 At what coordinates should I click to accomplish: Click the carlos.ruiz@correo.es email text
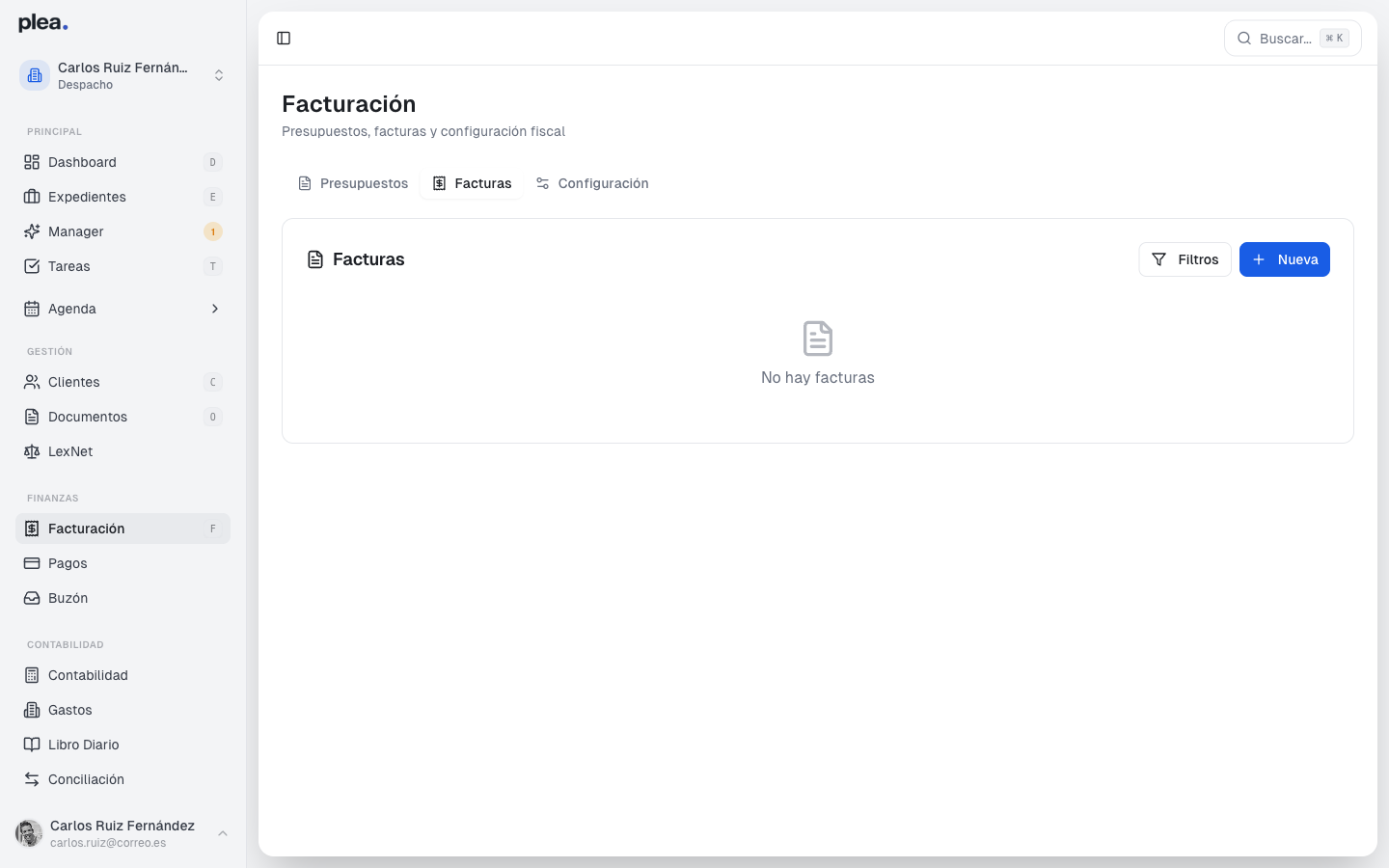108,843
